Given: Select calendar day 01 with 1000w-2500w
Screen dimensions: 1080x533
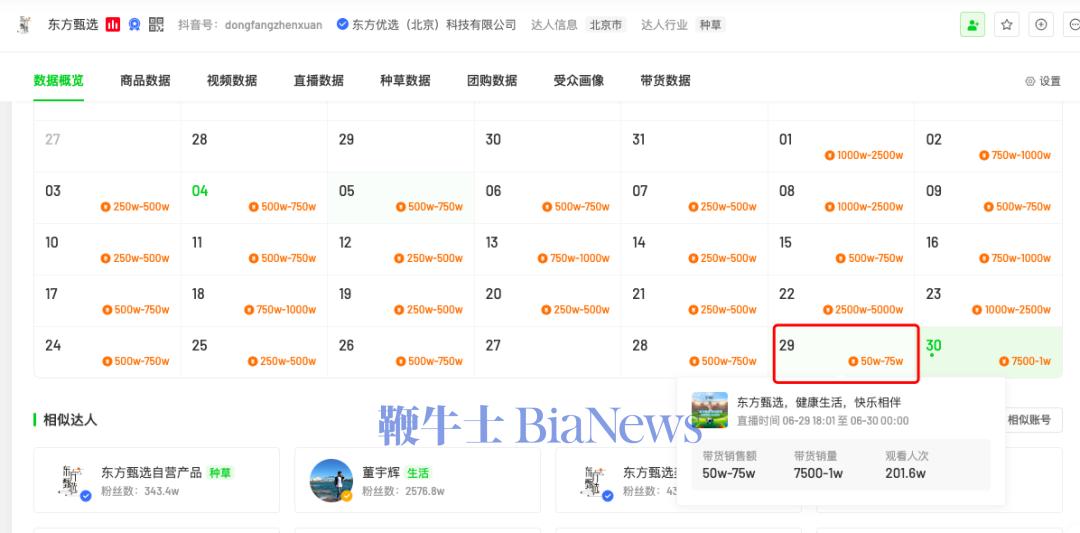Looking at the screenshot, I should point(842,147).
